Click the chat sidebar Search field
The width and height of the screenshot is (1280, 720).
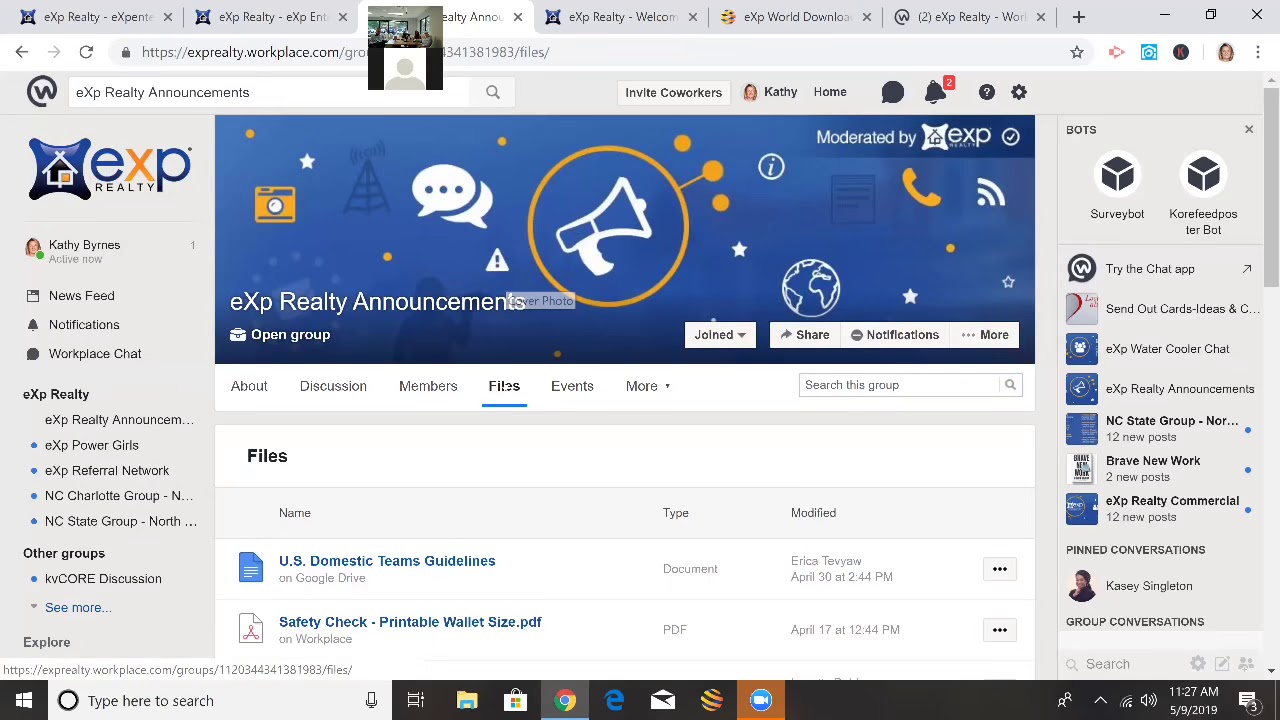tap(1125, 664)
